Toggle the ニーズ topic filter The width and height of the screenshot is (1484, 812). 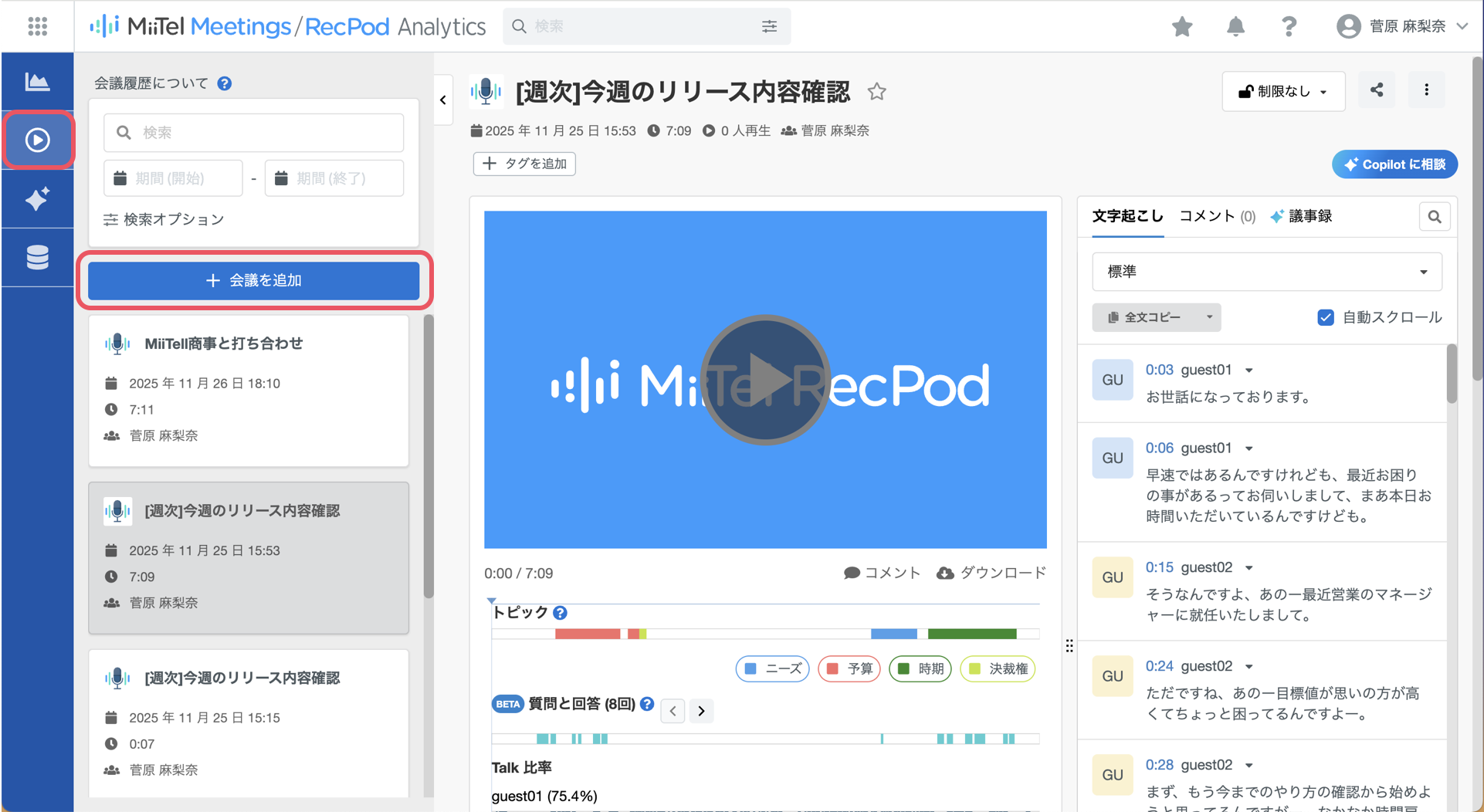point(772,668)
